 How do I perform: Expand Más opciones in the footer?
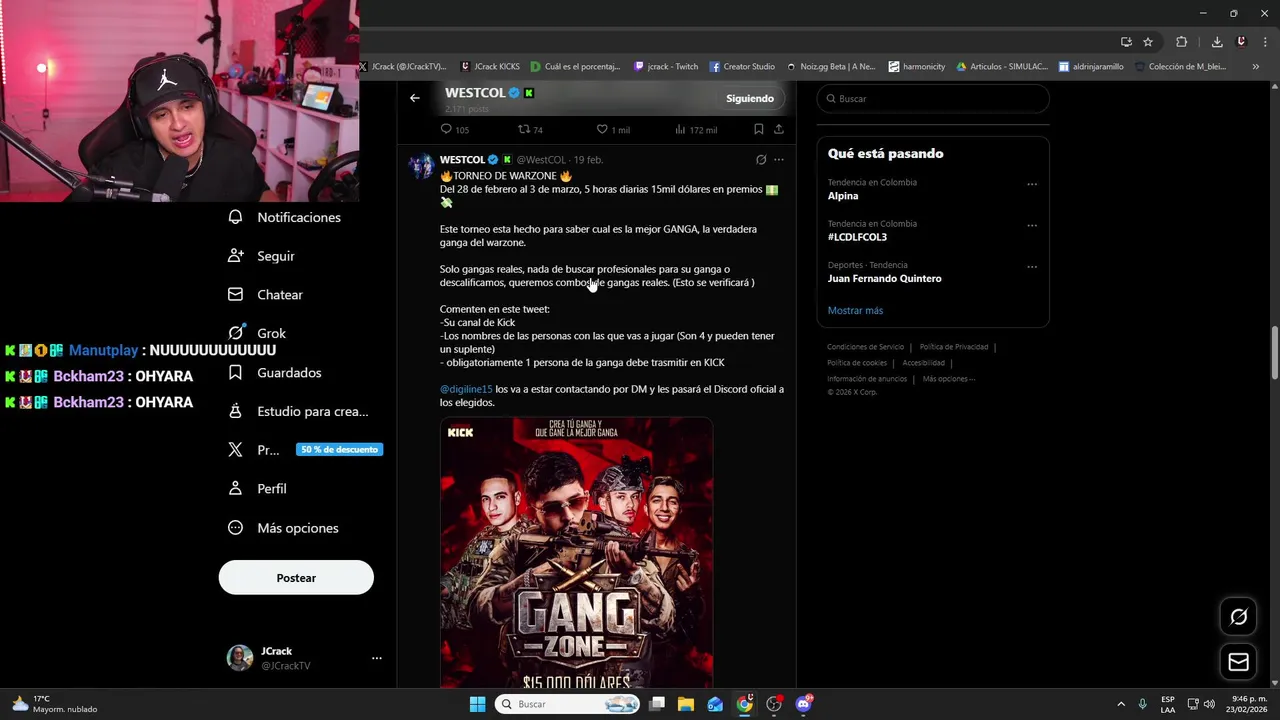tap(948, 379)
